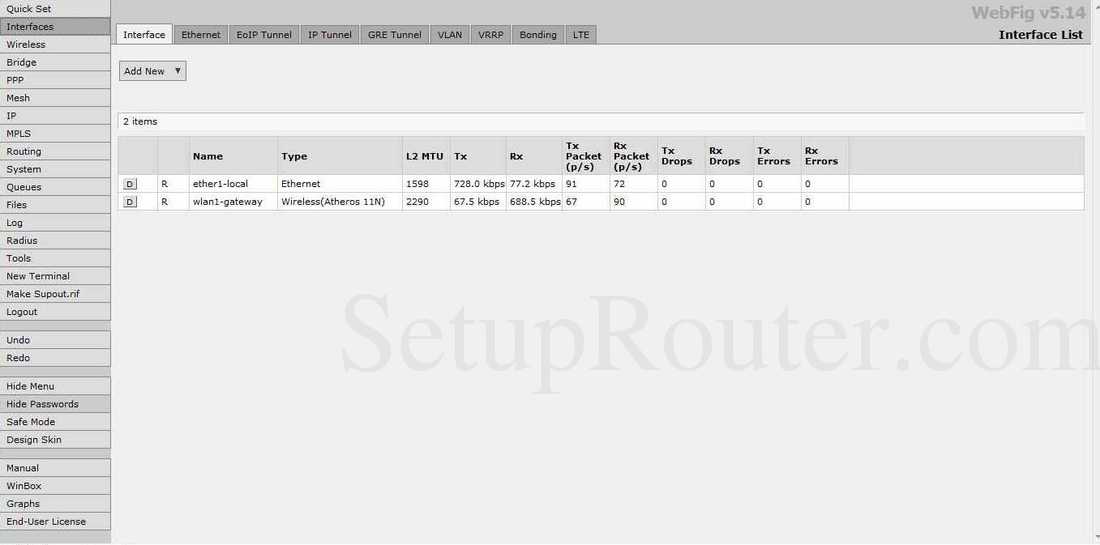Expand the IP menu
The height and width of the screenshot is (545, 1100).
(x=55, y=116)
